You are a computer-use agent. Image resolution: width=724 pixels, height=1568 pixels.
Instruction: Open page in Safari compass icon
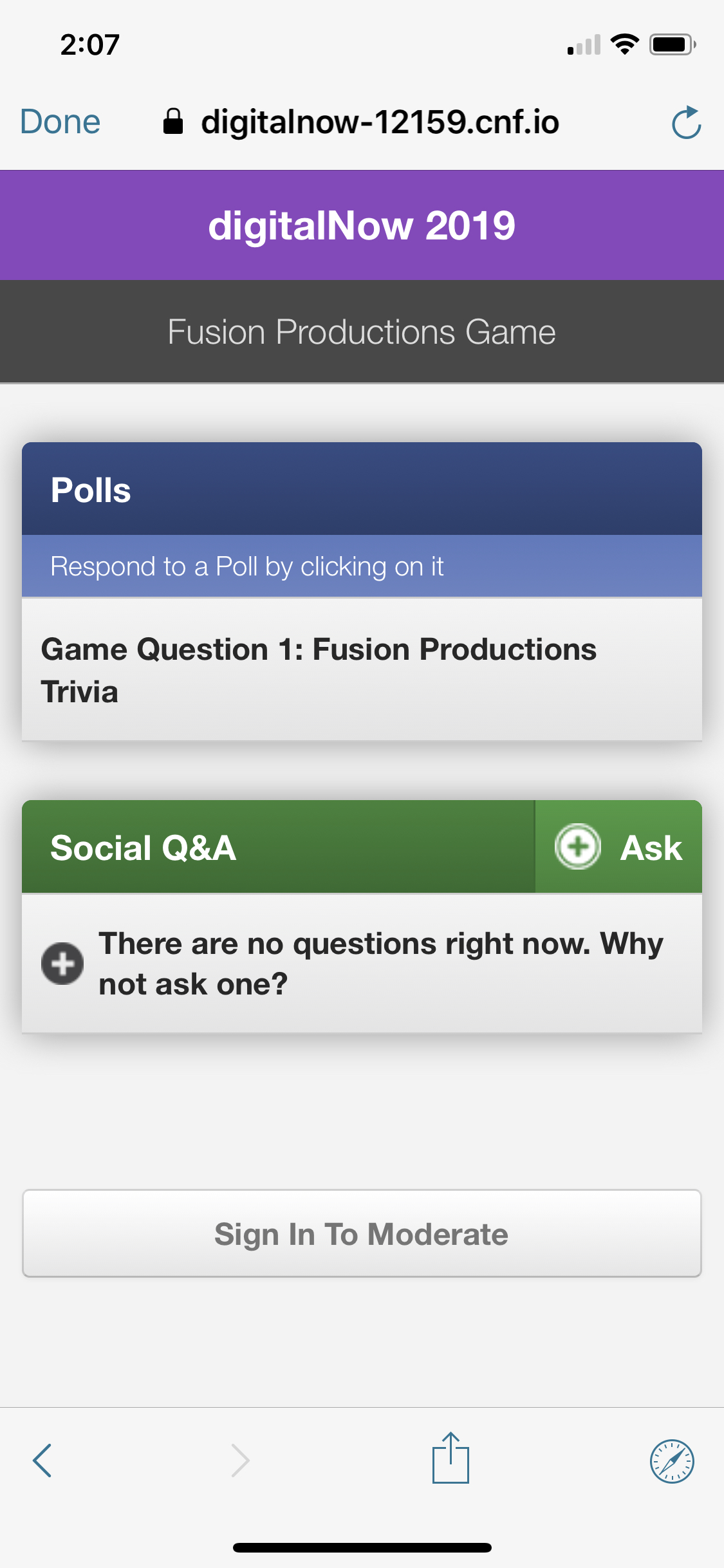[x=672, y=1461]
